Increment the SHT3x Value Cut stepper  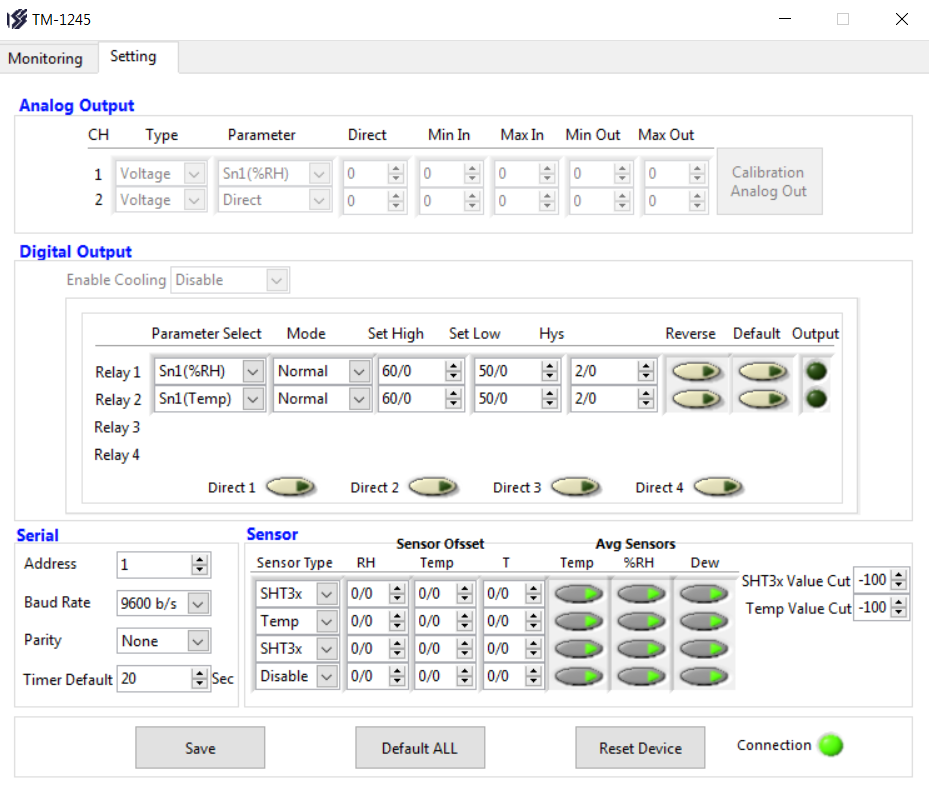tap(900, 575)
